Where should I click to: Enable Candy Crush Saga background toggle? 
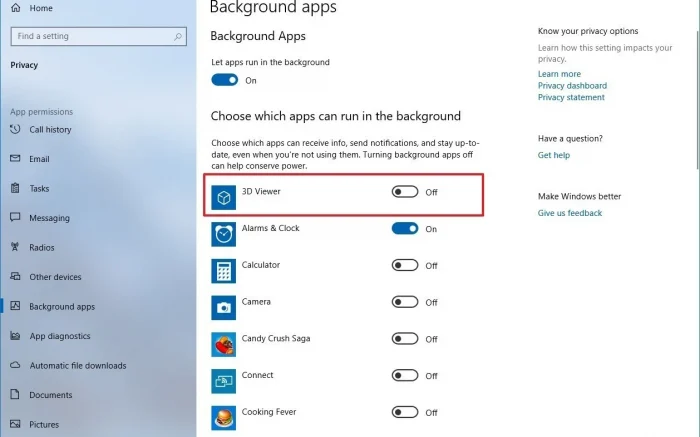[x=405, y=339]
